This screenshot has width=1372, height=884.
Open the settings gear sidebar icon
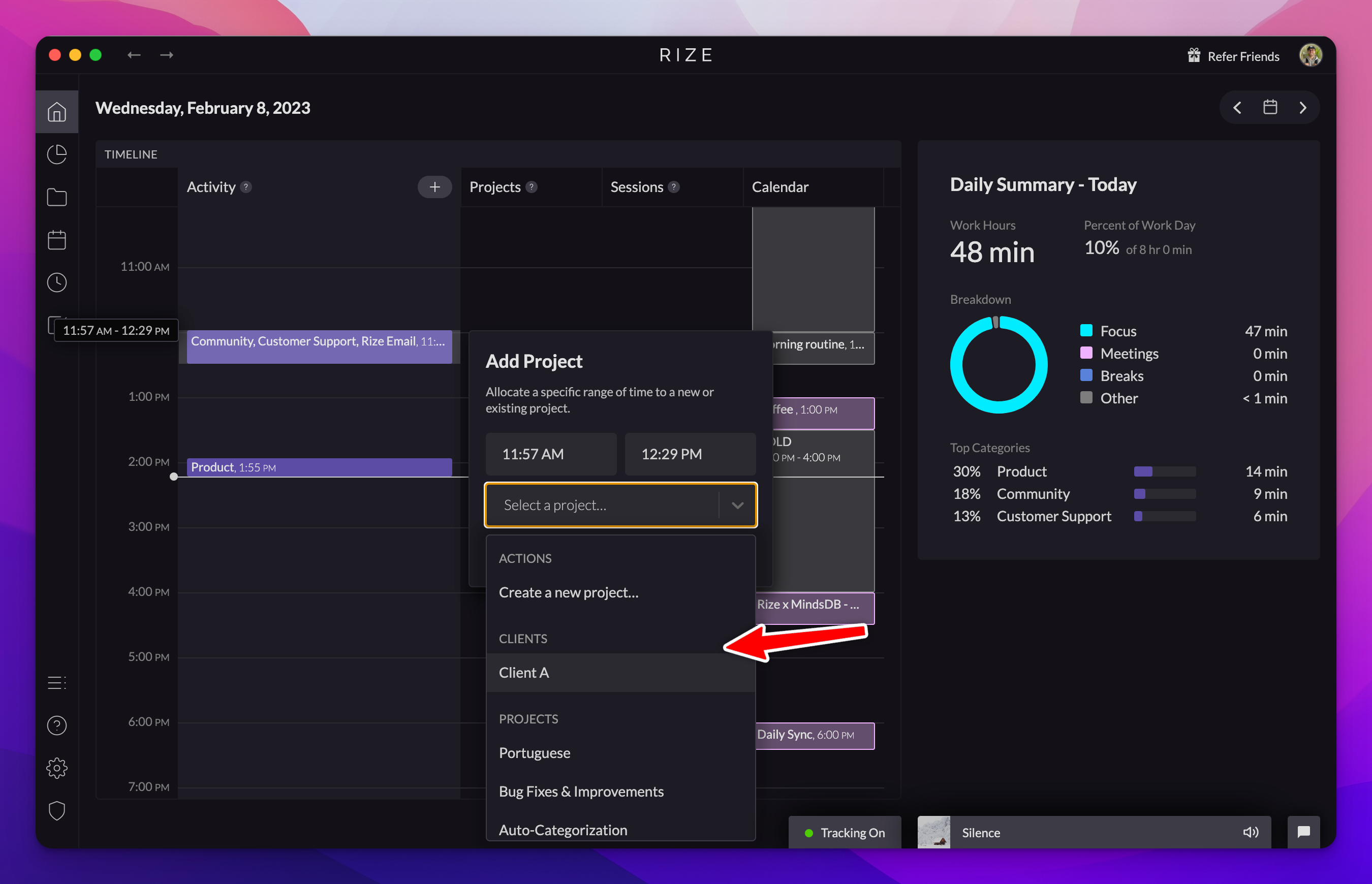pyautogui.click(x=57, y=768)
